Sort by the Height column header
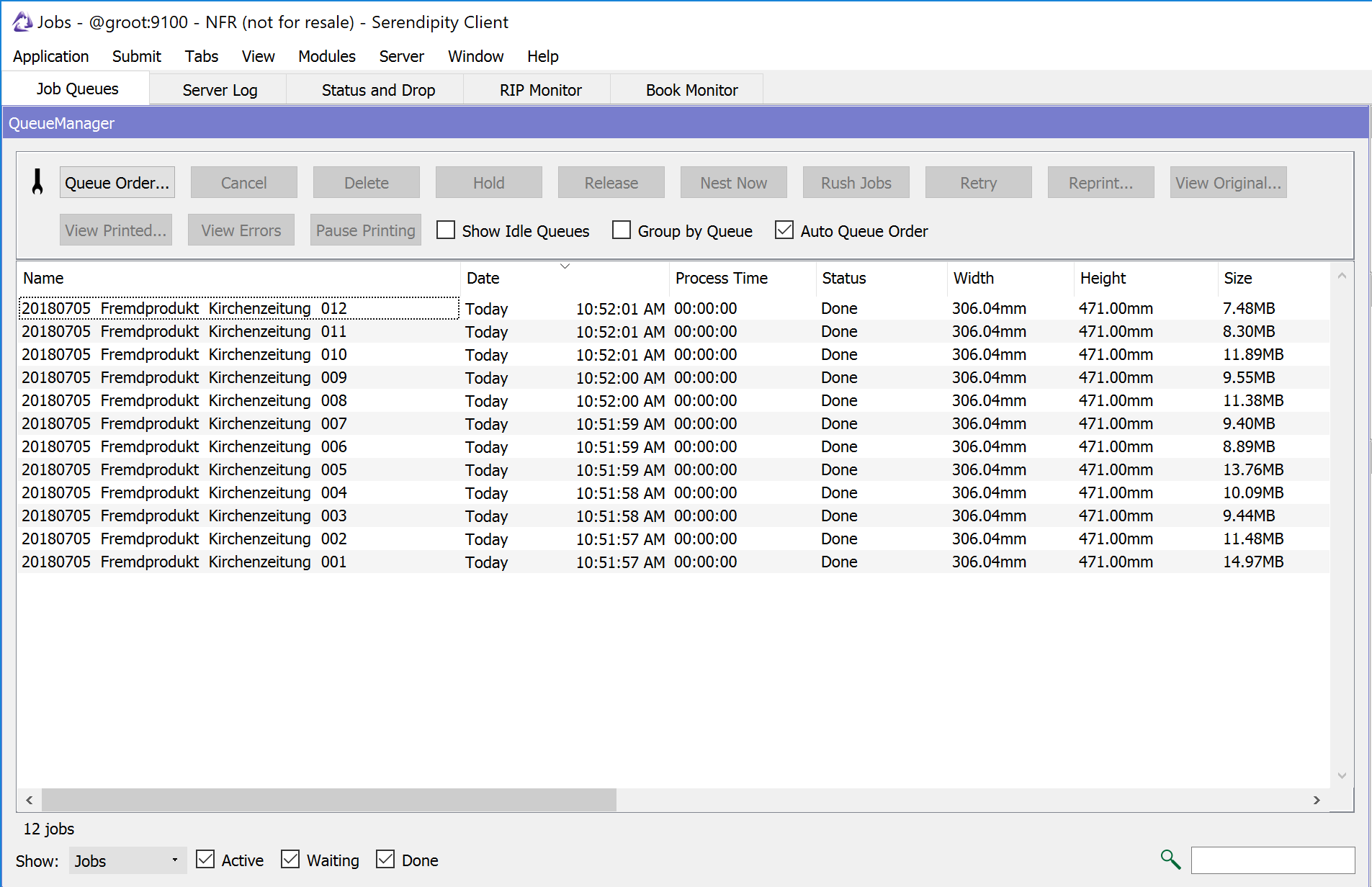This screenshot has height=887, width=1372. click(x=1146, y=278)
